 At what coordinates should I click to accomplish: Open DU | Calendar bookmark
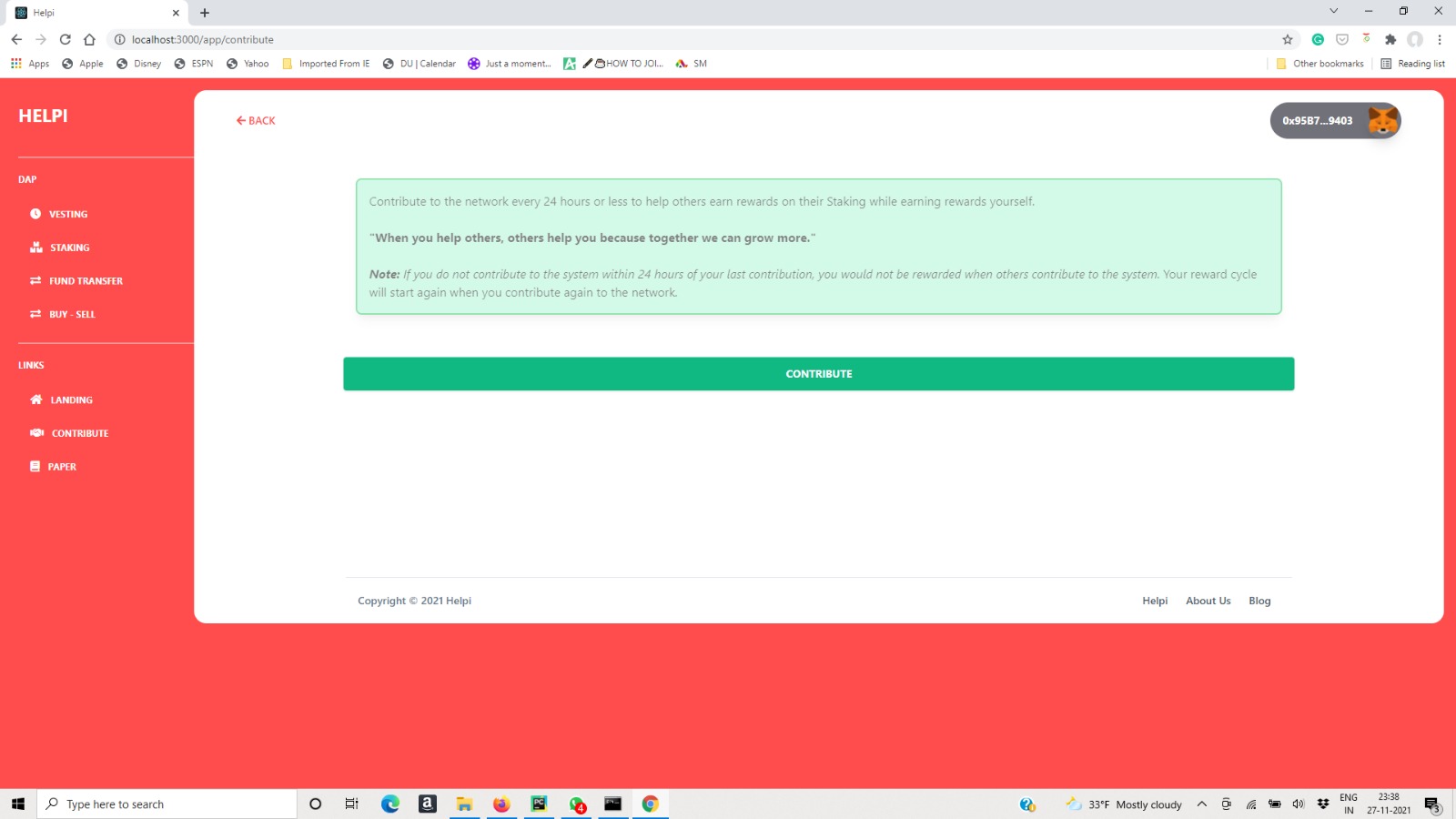pos(420,64)
